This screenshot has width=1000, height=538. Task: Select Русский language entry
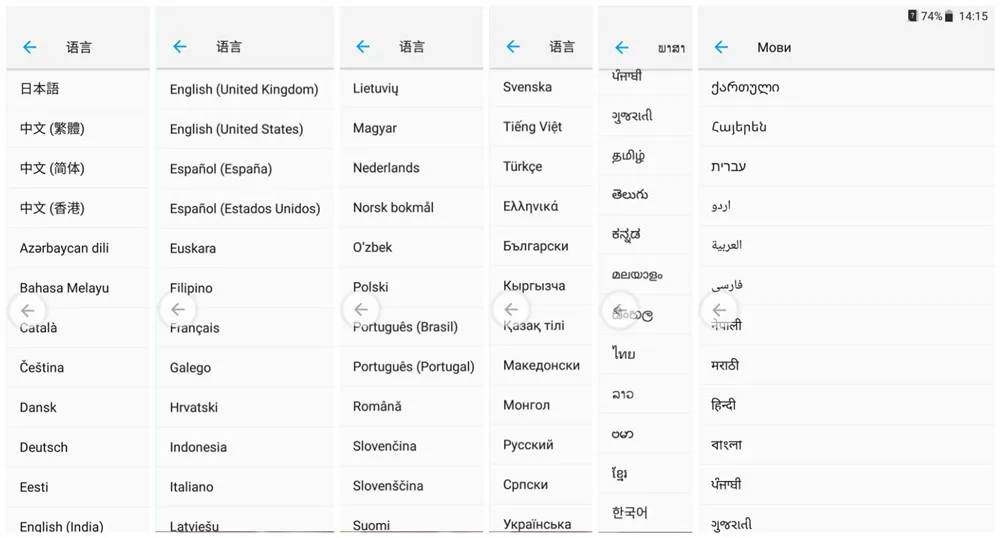pyautogui.click(x=541, y=445)
